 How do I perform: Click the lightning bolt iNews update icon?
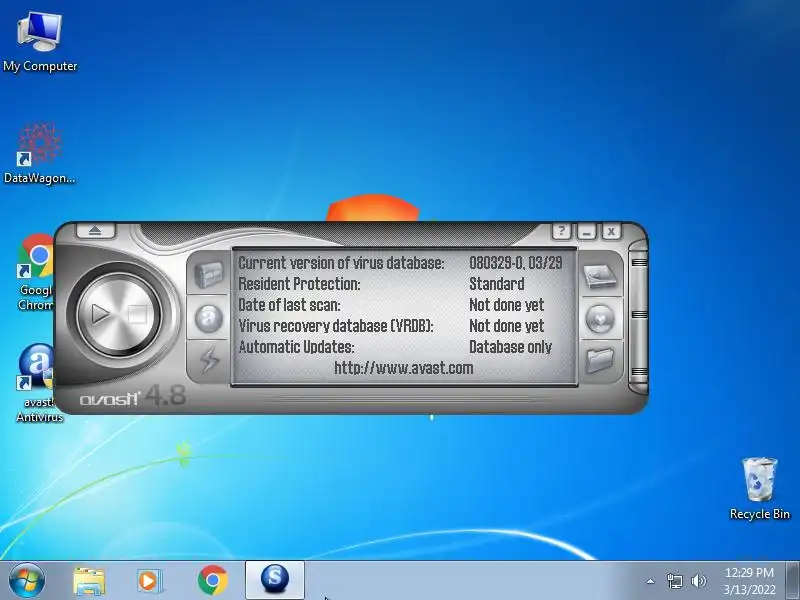pyautogui.click(x=209, y=360)
